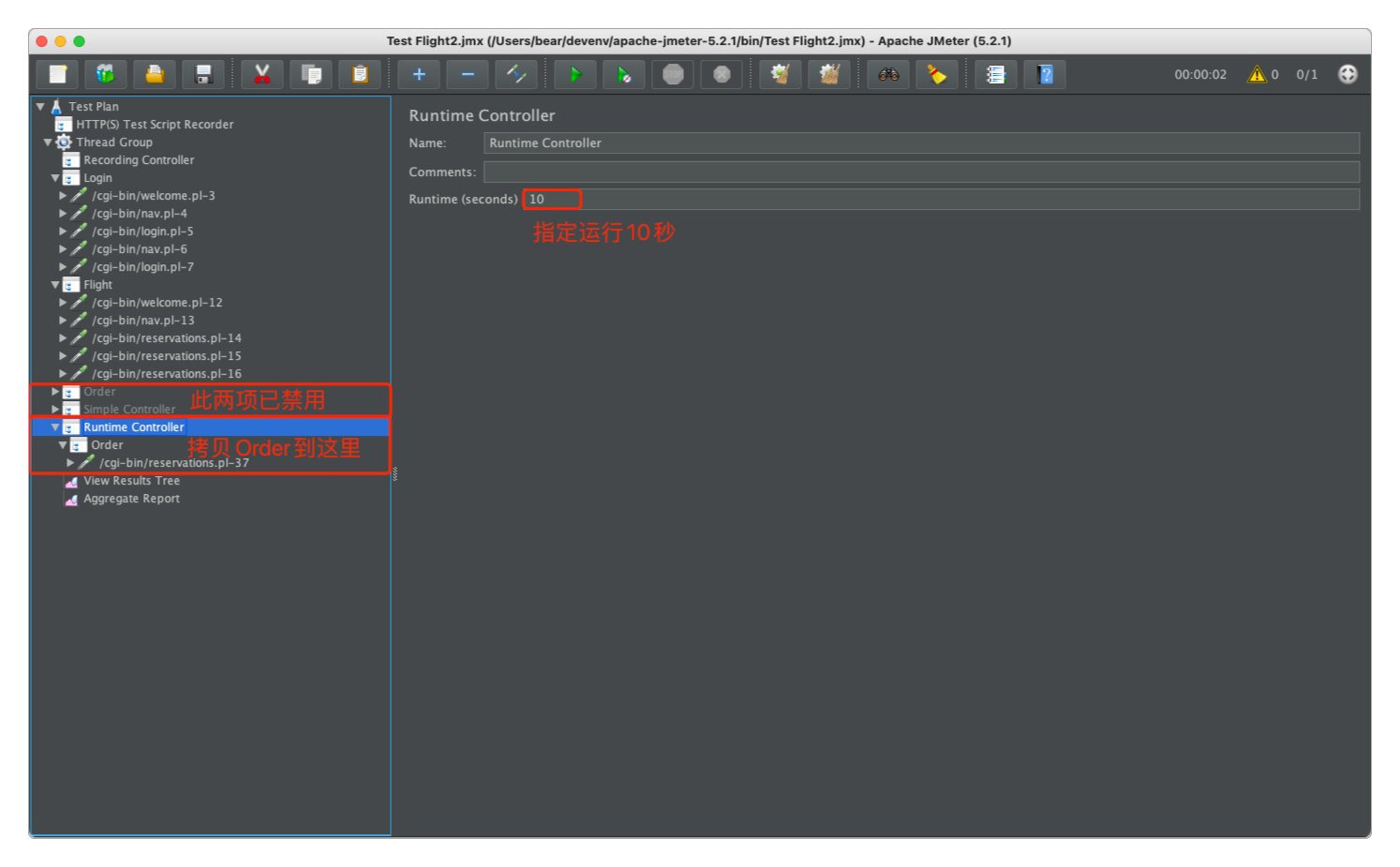Image resolution: width=1400 pixels, height=867 pixels.
Task: Click the Copy toolbar icon
Action: [x=311, y=74]
